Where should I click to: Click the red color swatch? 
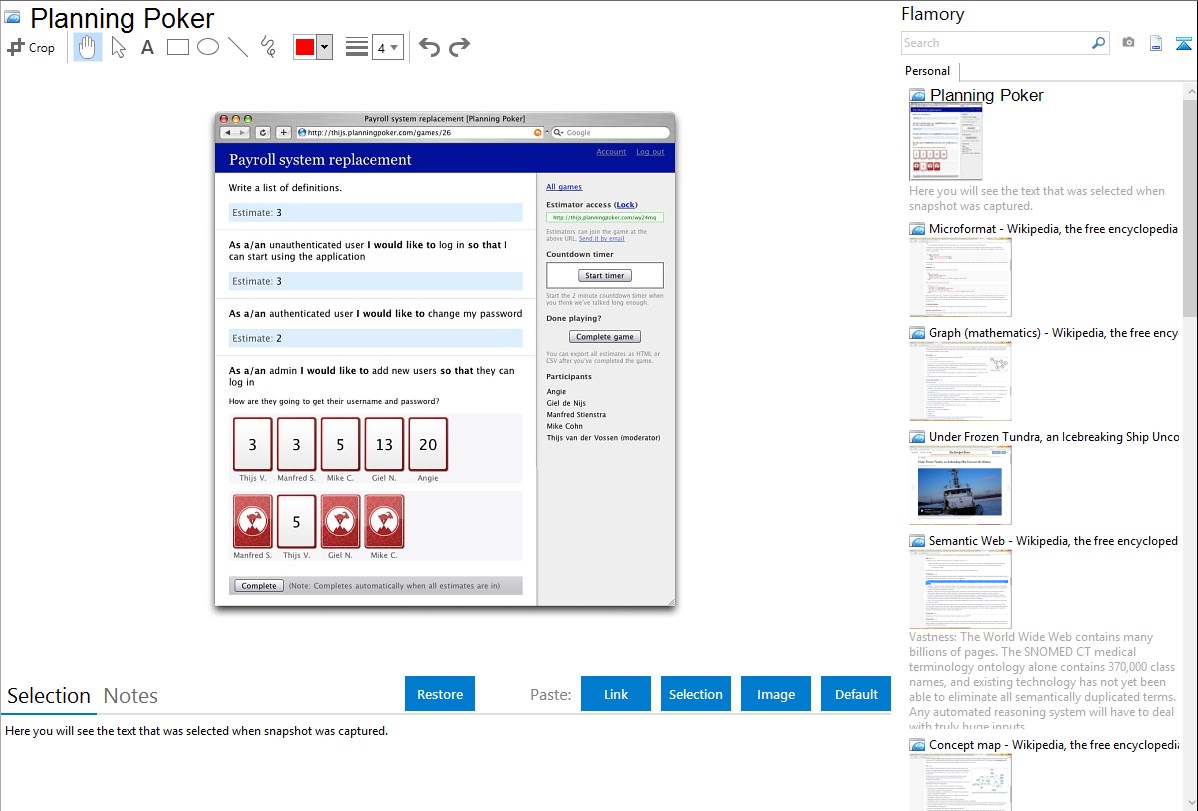pyautogui.click(x=305, y=47)
